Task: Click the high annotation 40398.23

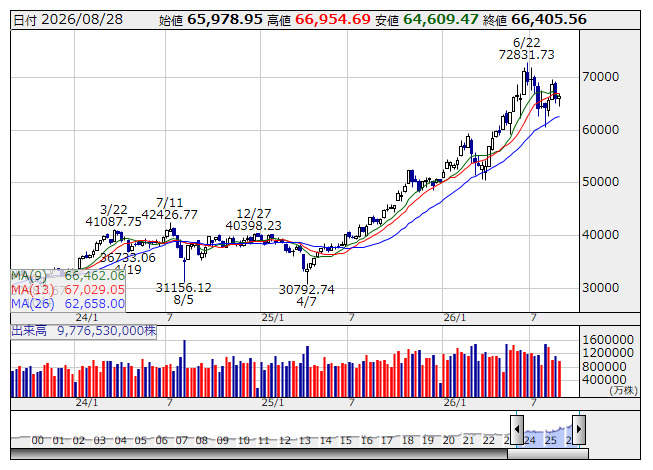Action: (x=253, y=226)
